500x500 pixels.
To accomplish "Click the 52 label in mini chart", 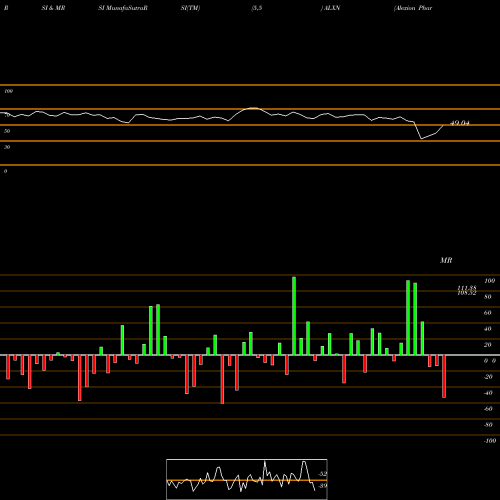I will [x=323, y=474].
